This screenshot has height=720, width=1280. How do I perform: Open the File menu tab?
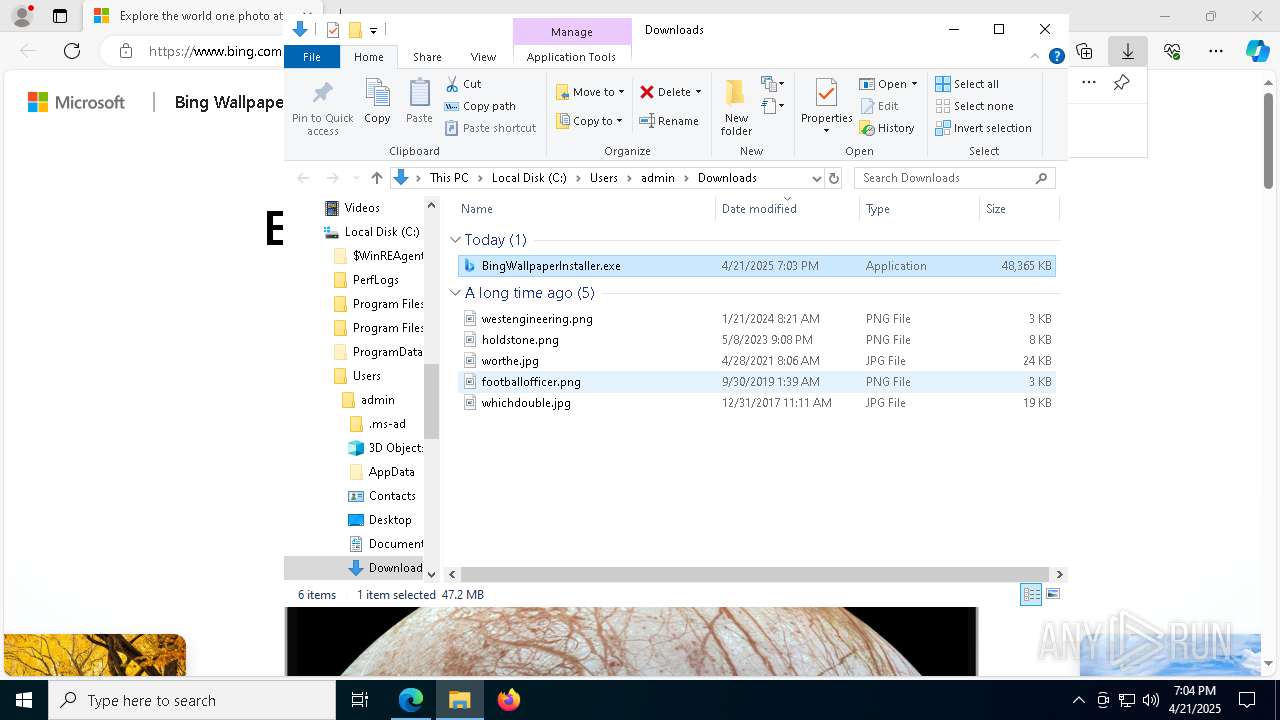point(312,57)
